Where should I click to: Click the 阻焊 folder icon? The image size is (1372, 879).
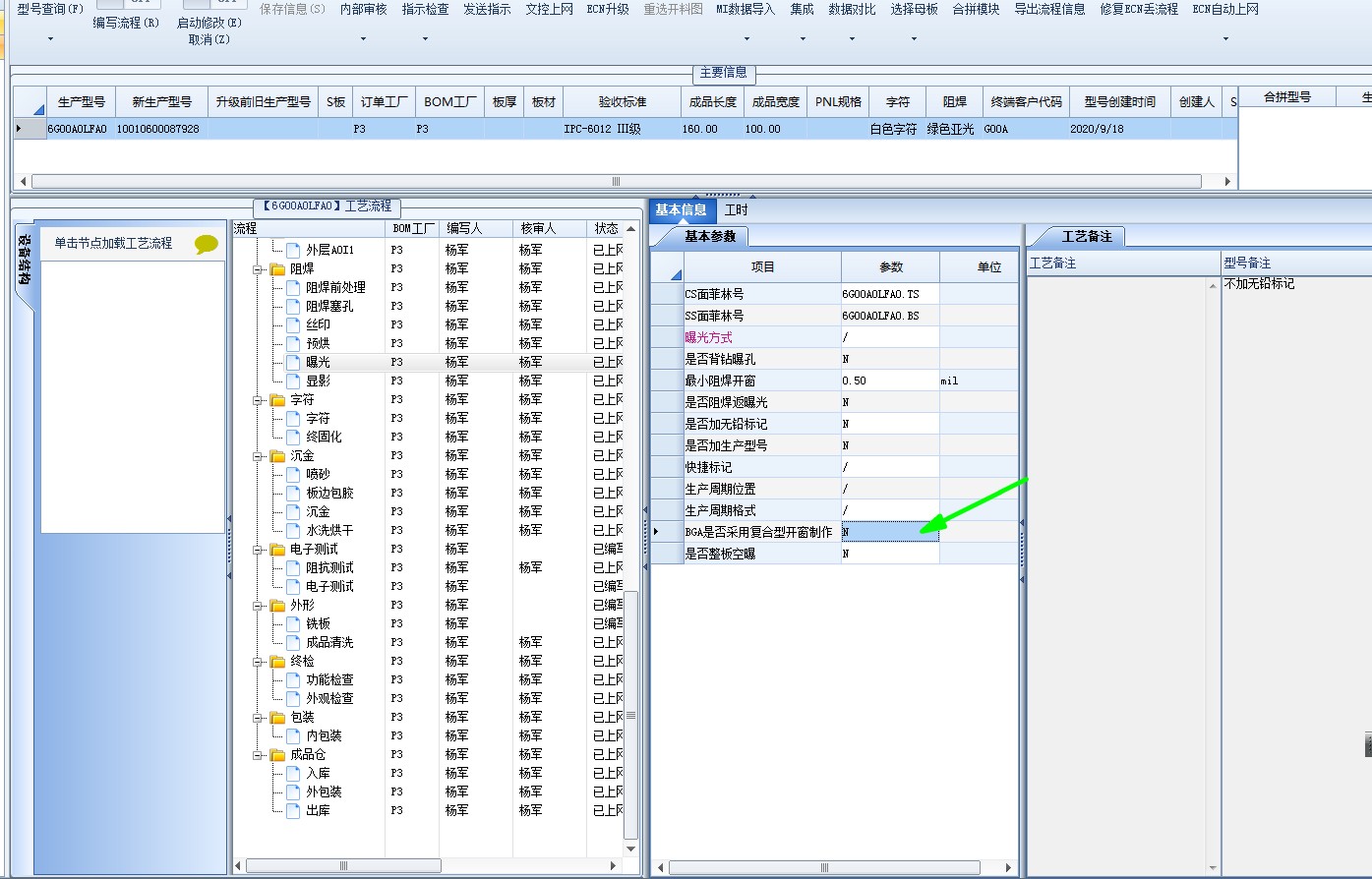point(277,269)
